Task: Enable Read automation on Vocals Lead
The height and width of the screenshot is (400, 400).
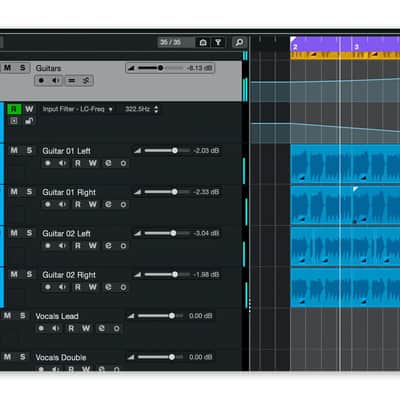Action: (x=71, y=328)
